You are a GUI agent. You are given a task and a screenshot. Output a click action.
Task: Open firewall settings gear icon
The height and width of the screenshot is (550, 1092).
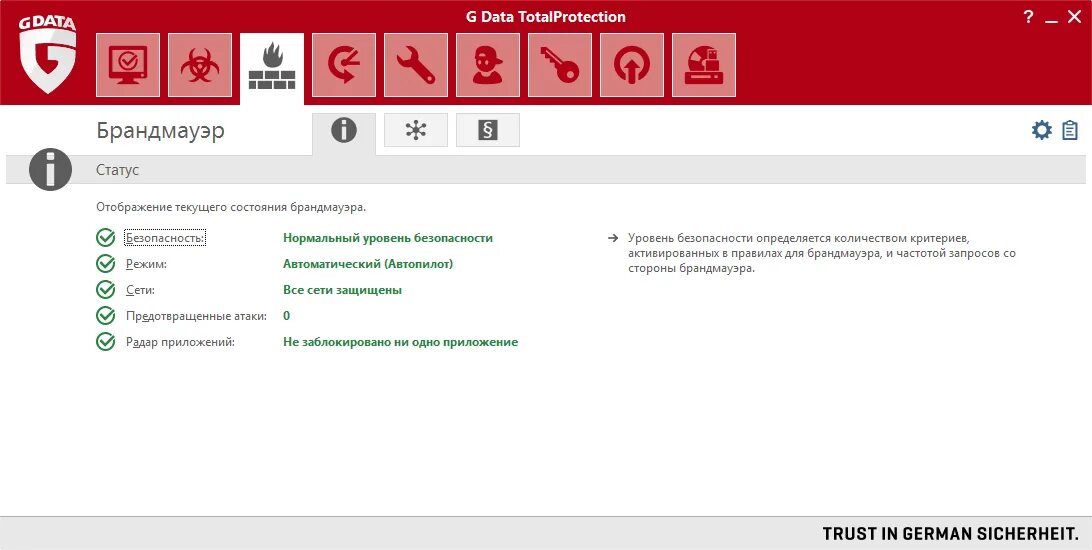click(1042, 130)
